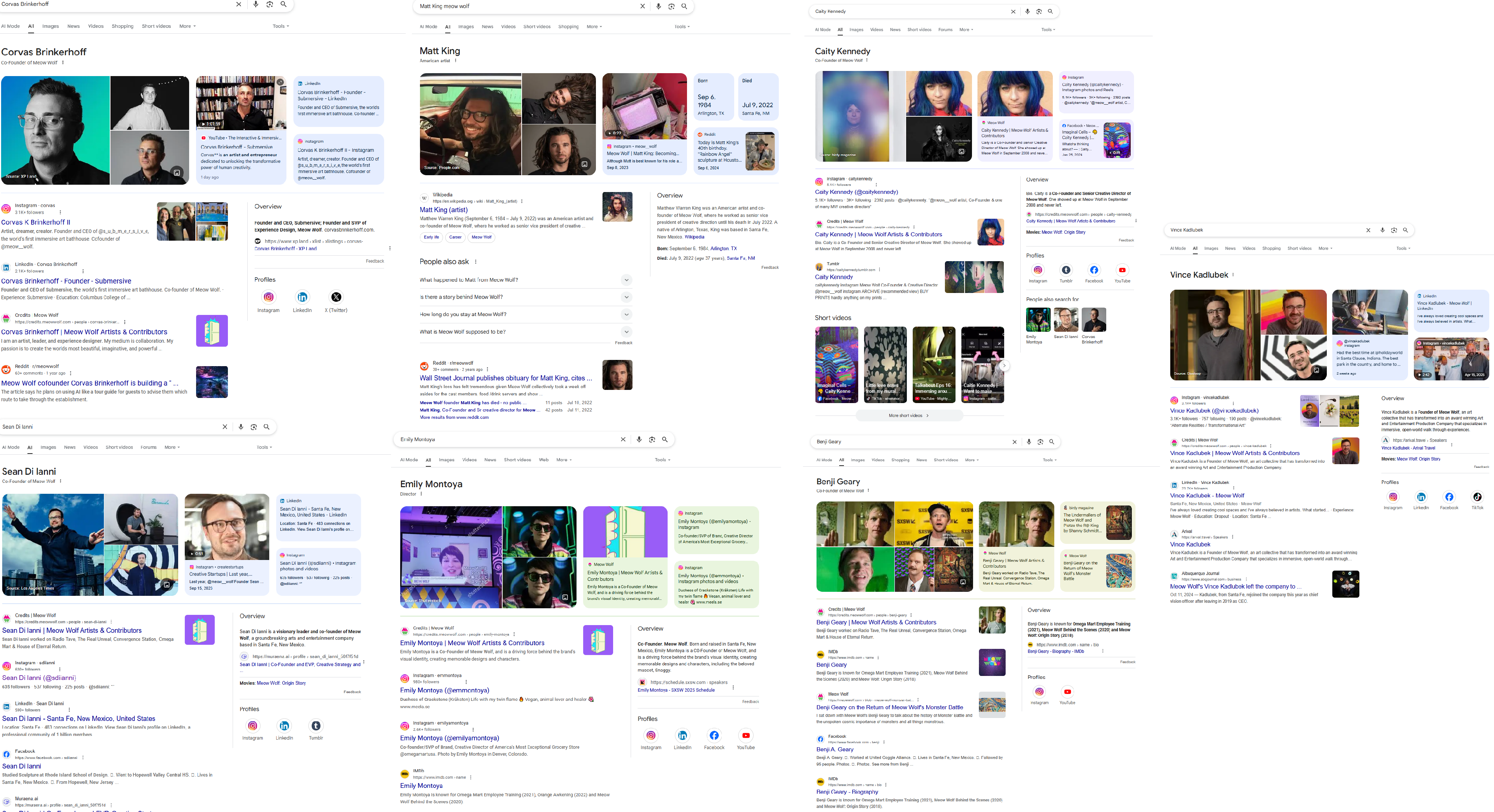
Task: Open Shopping tab in Benji Geary results
Action: click(x=900, y=460)
